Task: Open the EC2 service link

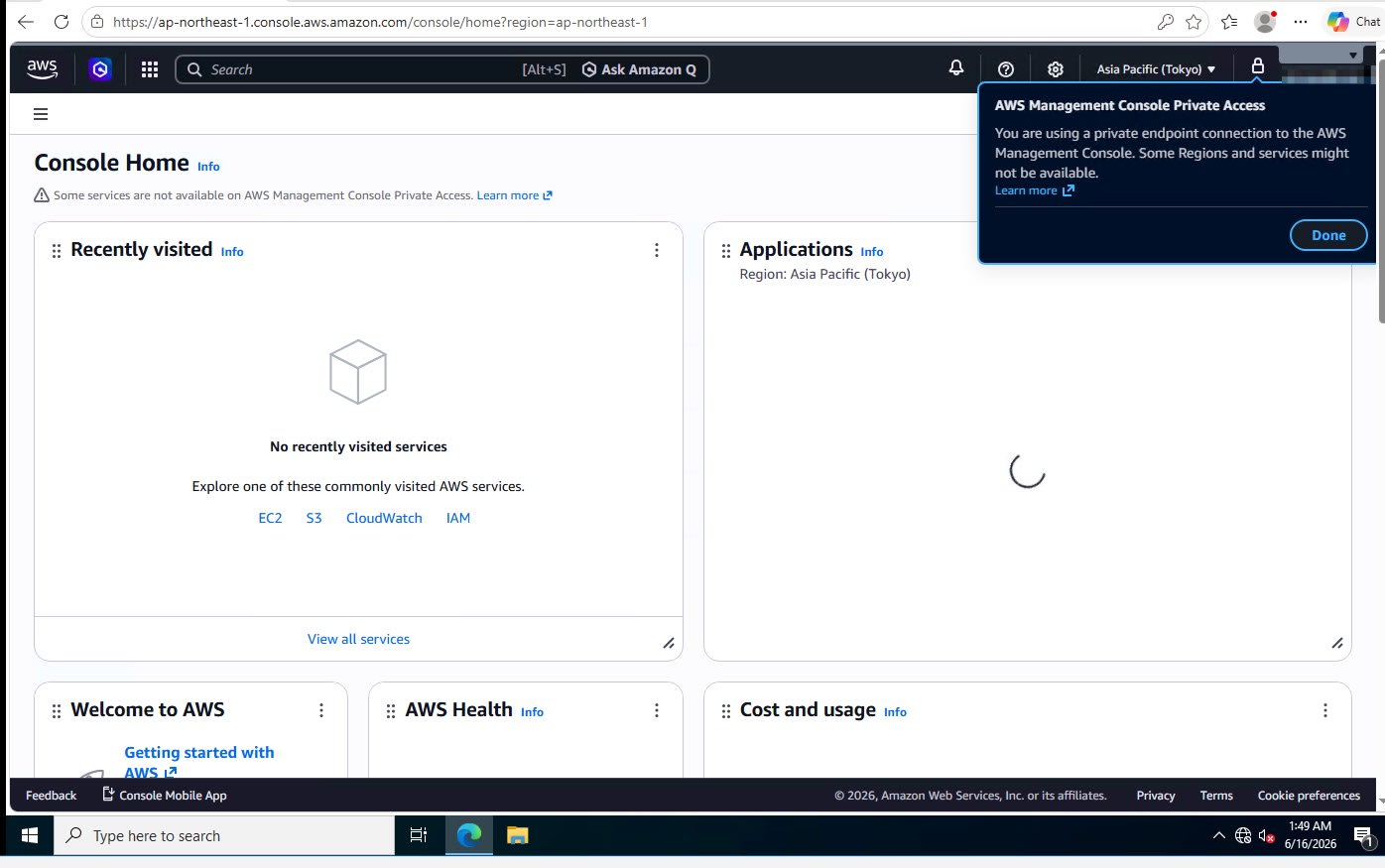Action: point(270,518)
